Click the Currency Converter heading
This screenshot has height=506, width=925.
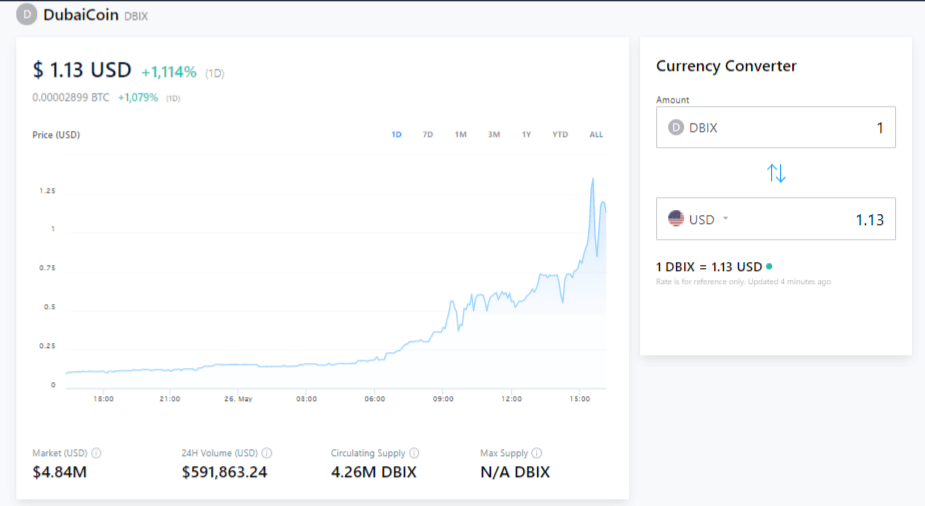(726, 66)
